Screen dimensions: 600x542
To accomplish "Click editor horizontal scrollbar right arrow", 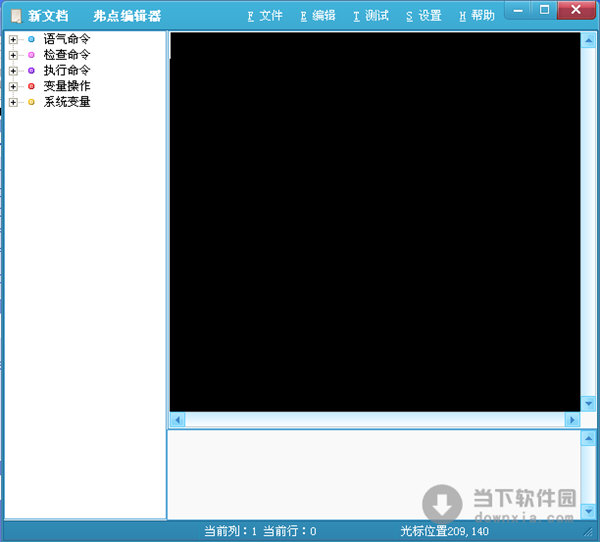I will 572,420.
